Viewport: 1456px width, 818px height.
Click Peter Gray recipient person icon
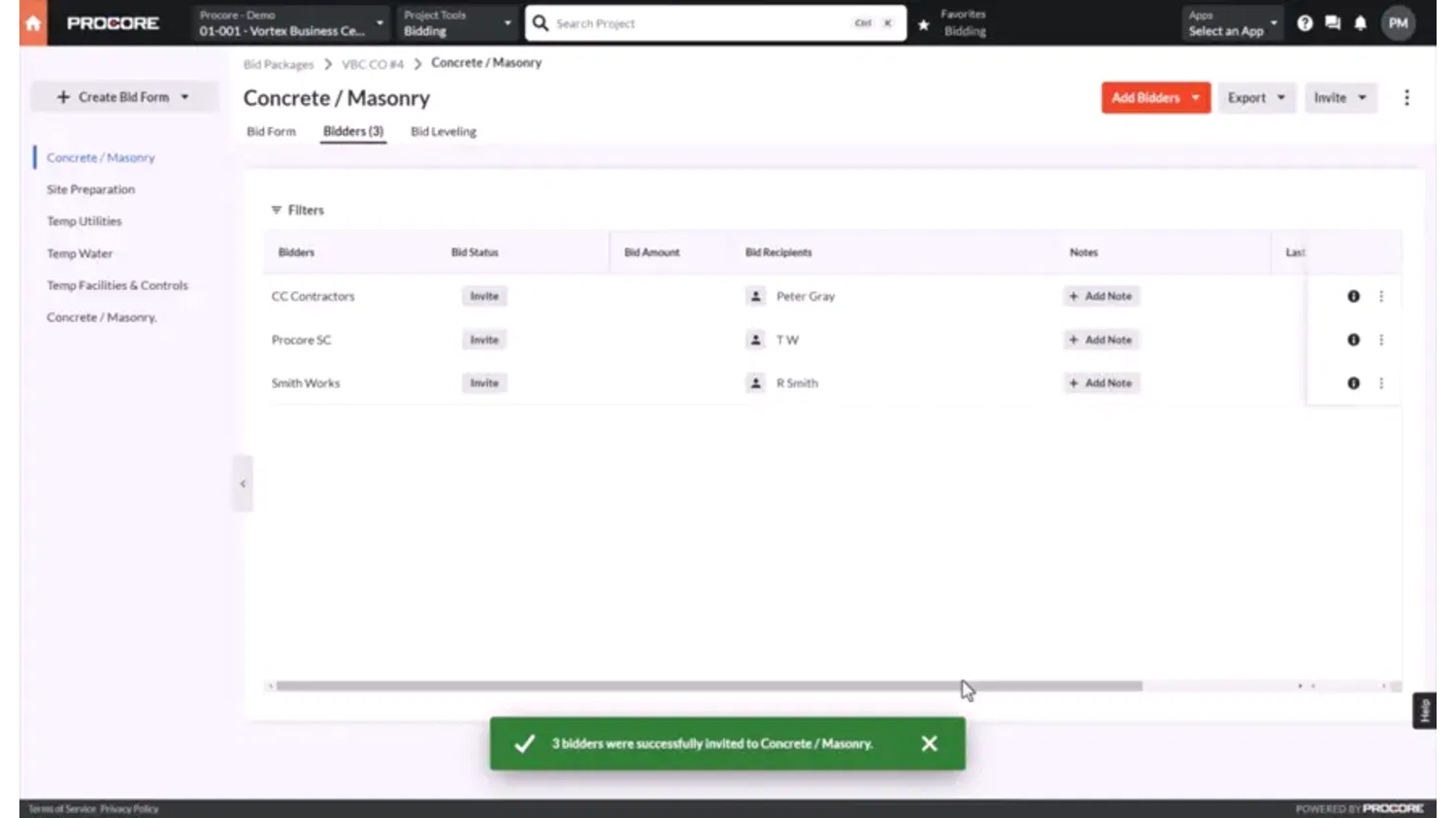pyautogui.click(x=756, y=296)
